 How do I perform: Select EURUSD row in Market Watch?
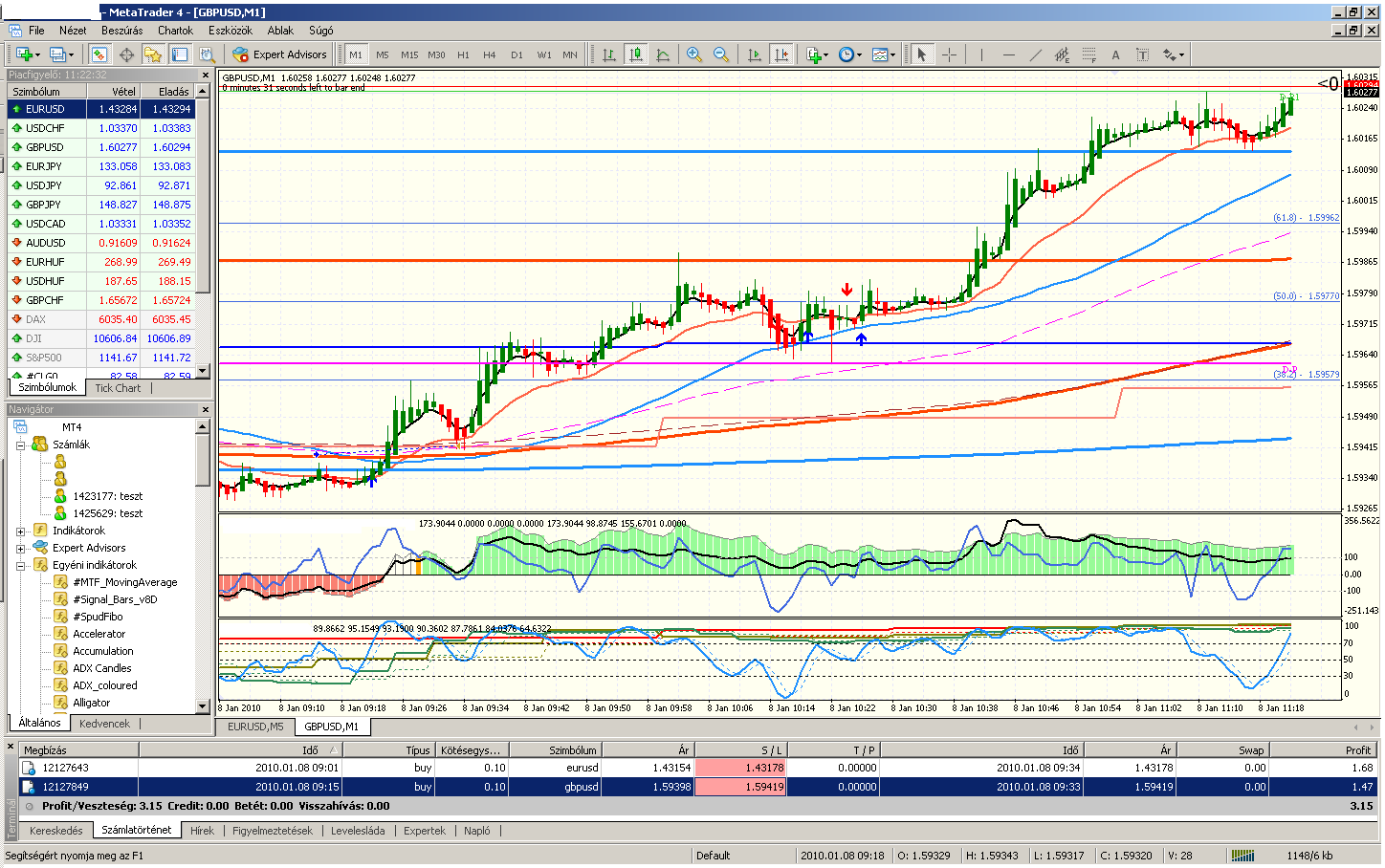[101, 109]
